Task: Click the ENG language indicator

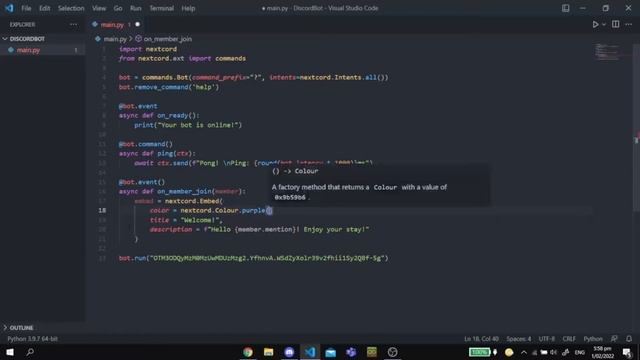Action: coord(580,352)
